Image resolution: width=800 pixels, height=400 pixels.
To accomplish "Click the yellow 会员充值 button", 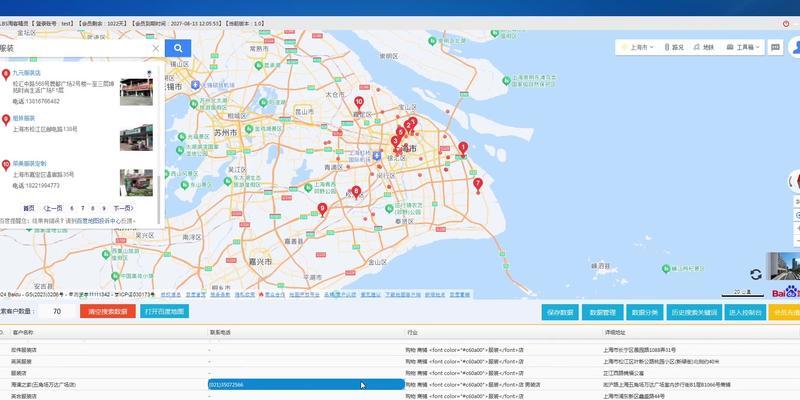I will (784, 312).
